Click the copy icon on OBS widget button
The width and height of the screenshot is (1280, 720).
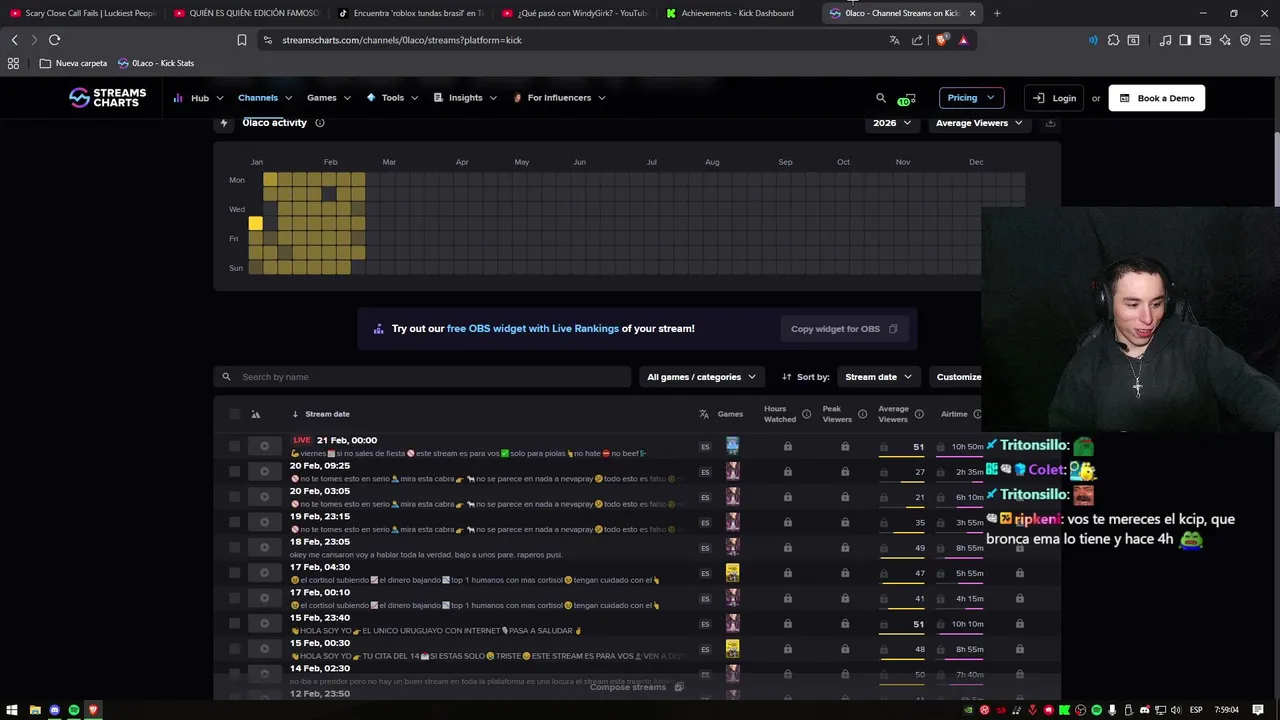click(x=893, y=329)
